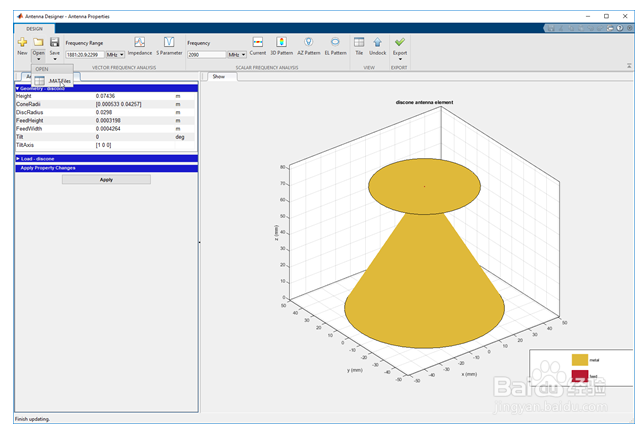Open the Impedance plot
The width and height of the screenshot is (643, 429).
[139, 46]
